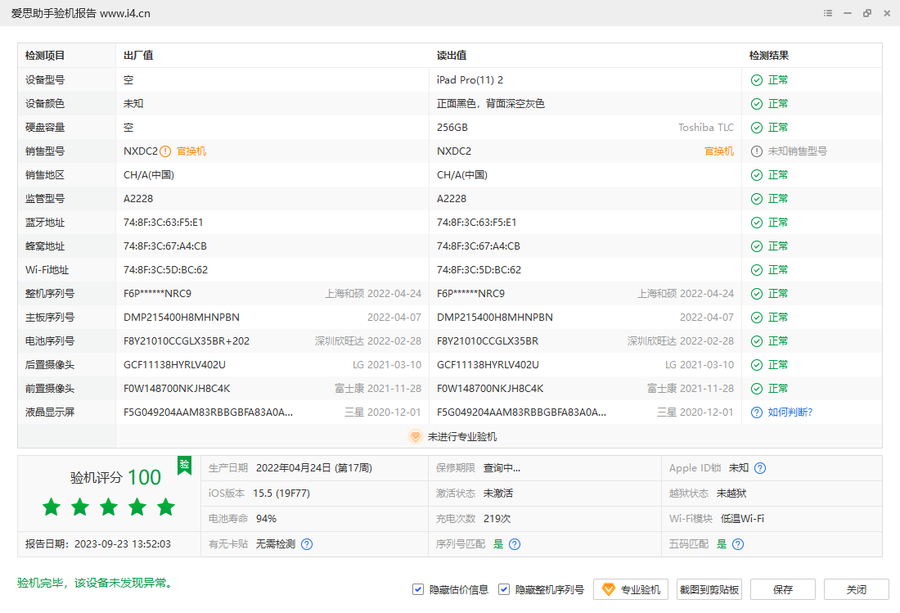Click the 查询中... warranty value
Image resolution: width=900 pixels, height=613 pixels.
[x=502, y=468]
